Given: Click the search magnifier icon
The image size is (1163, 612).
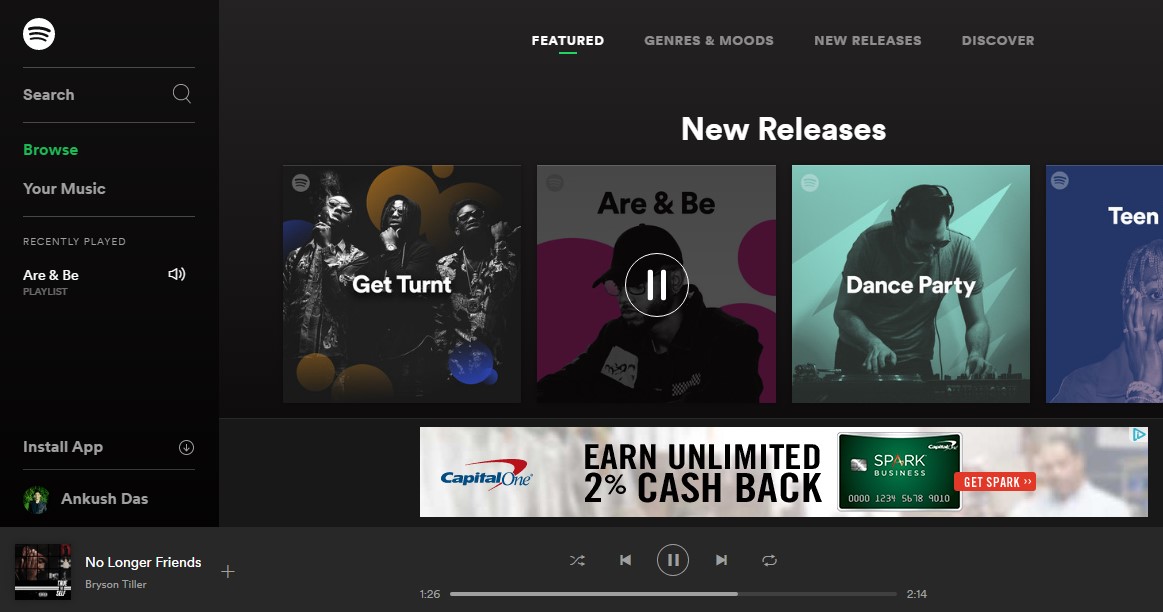Looking at the screenshot, I should click(x=182, y=93).
